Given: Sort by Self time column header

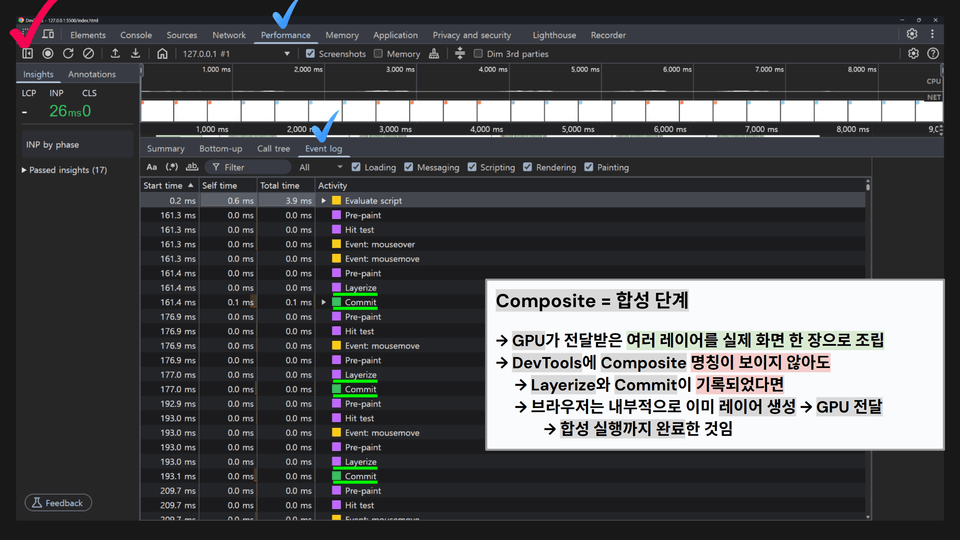Looking at the screenshot, I should (x=228, y=186).
